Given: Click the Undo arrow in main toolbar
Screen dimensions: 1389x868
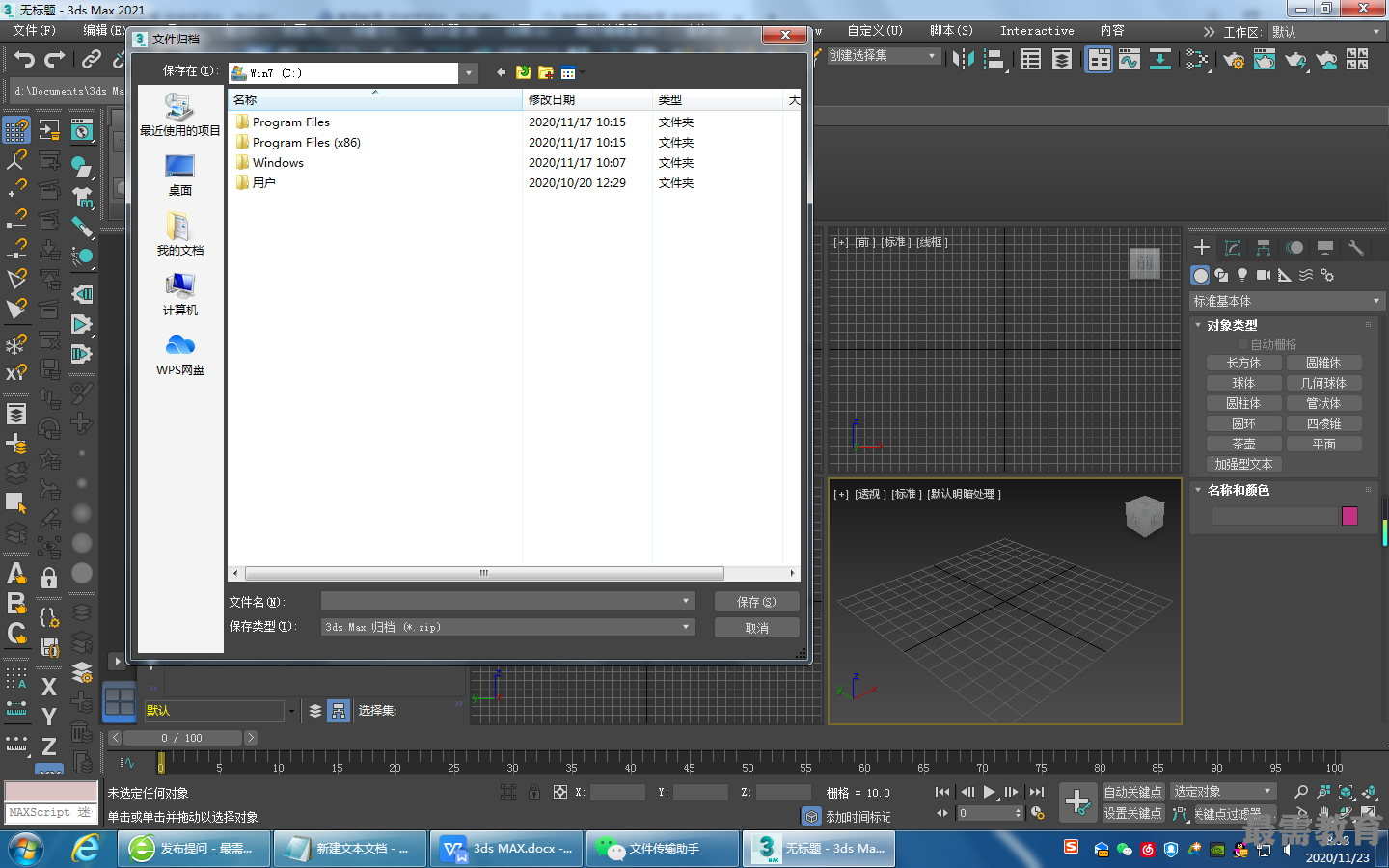Looking at the screenshot, I should [24, 60].
